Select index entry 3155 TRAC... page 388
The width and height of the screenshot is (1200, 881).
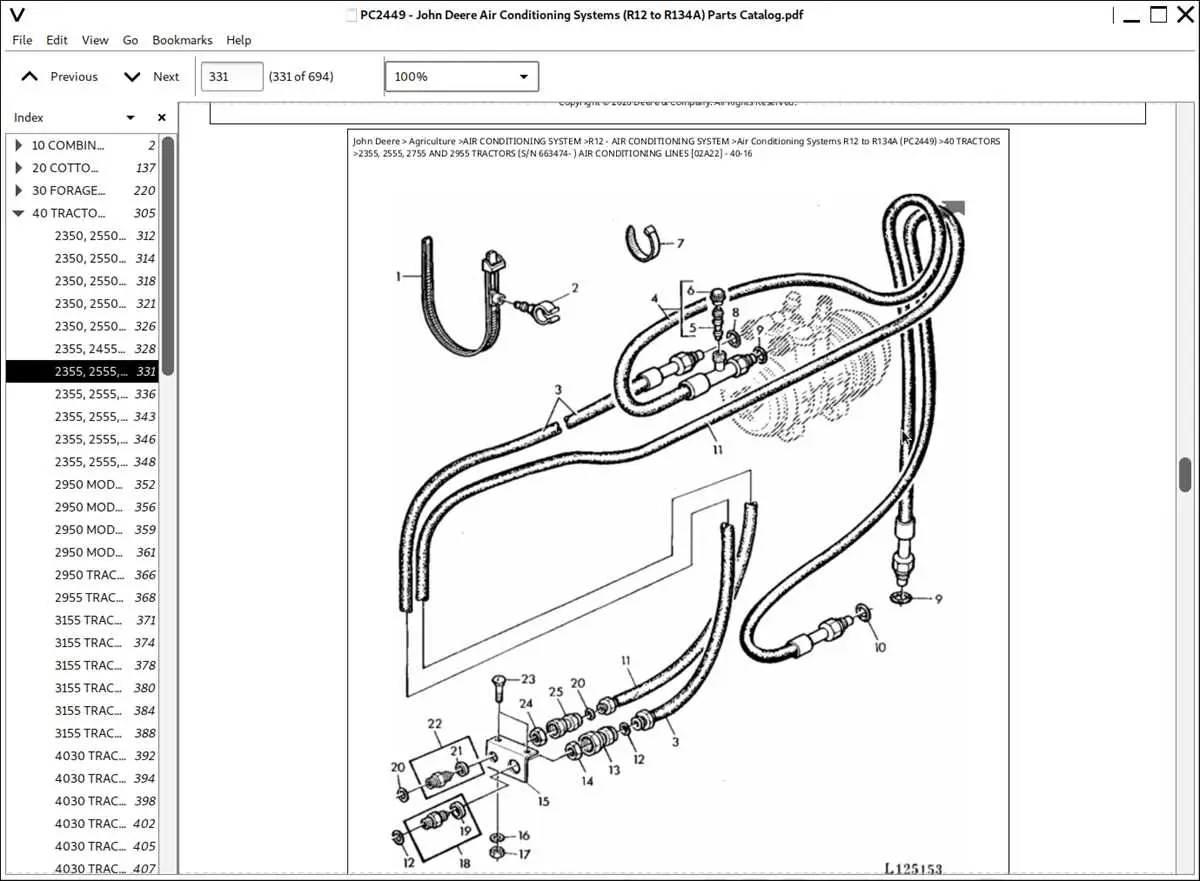(x=82, y=733)
